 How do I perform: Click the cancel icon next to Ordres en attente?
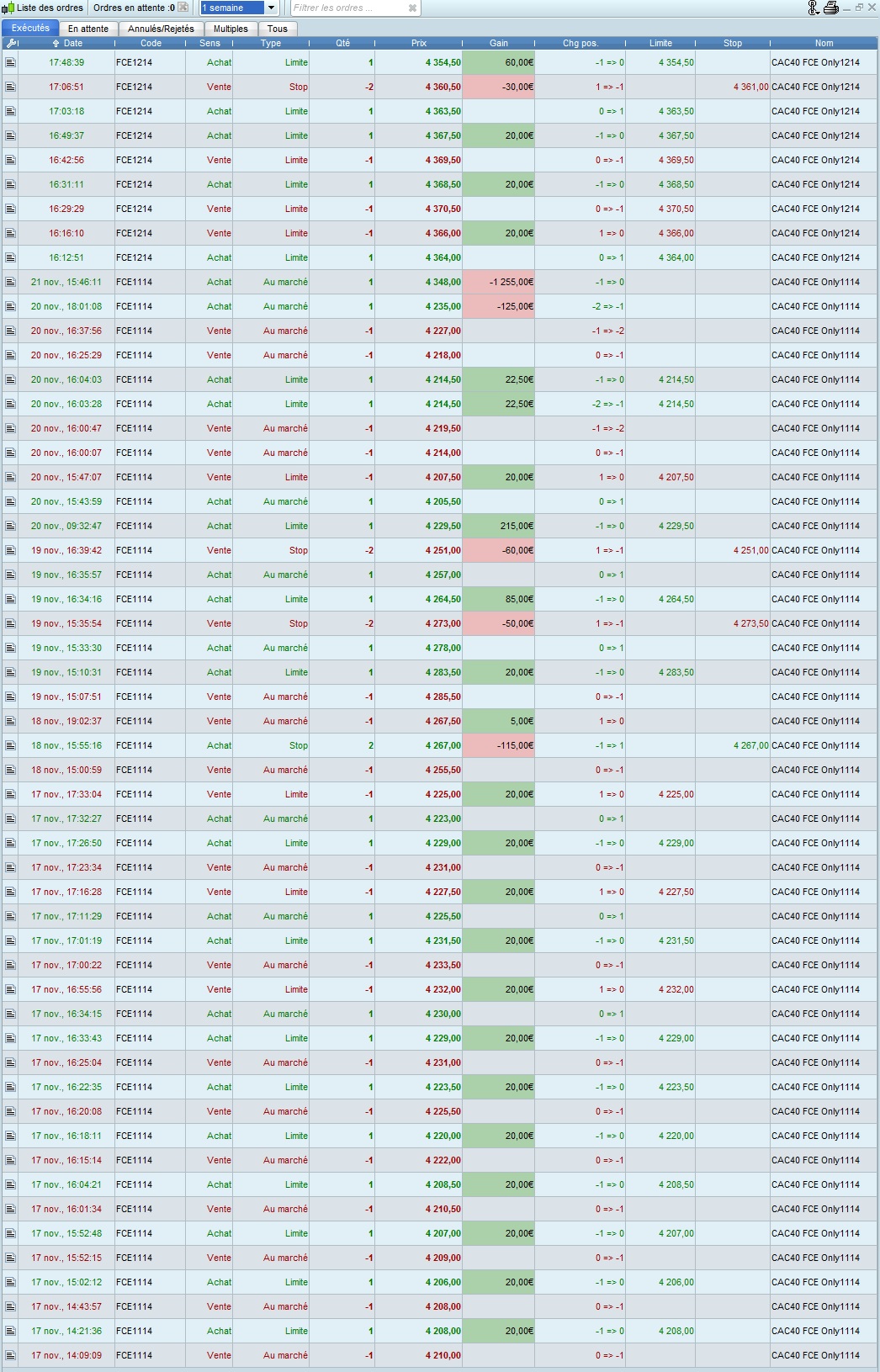tap(183, 8)
